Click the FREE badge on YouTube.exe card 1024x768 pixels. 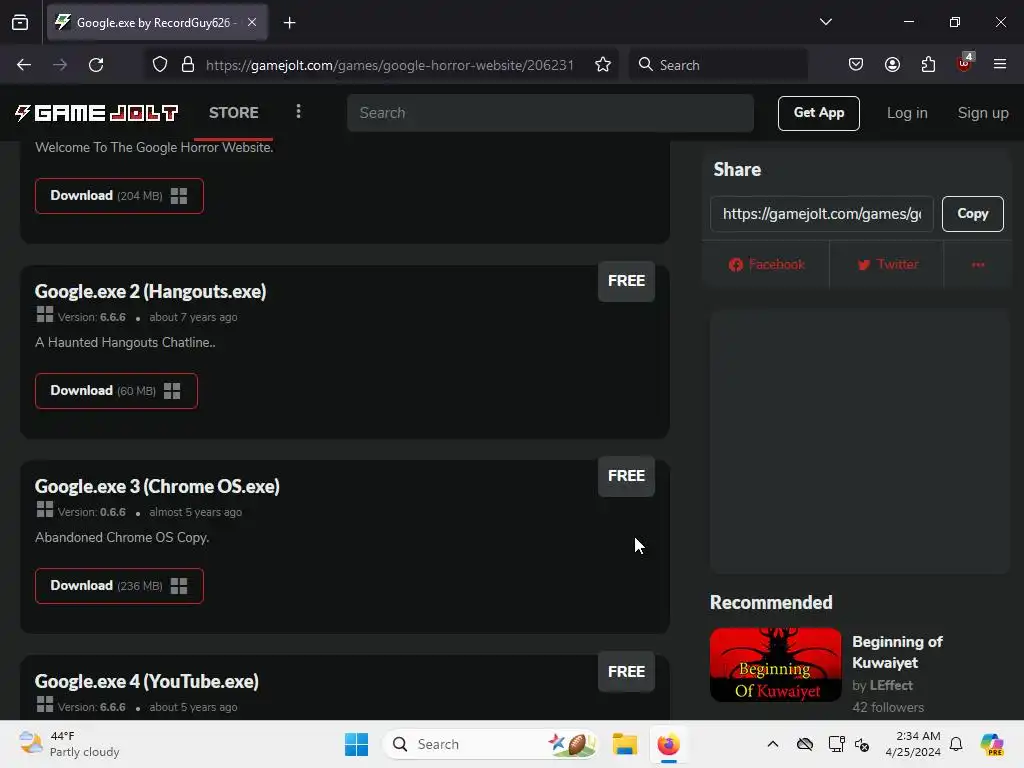[x=626, y=671]
